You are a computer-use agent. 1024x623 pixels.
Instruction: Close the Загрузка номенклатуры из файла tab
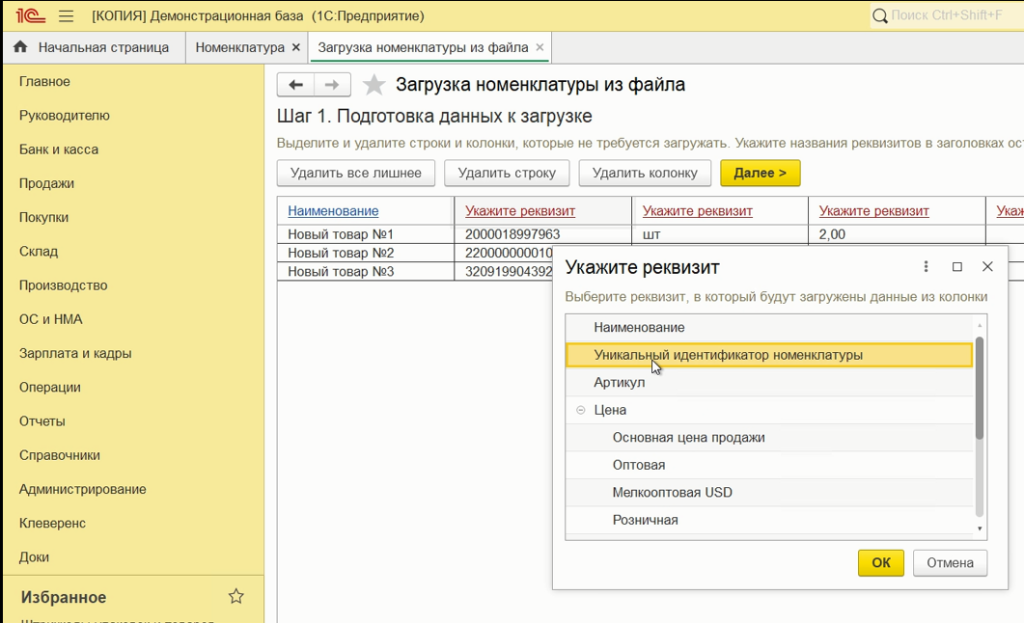[x=539, y=47]
